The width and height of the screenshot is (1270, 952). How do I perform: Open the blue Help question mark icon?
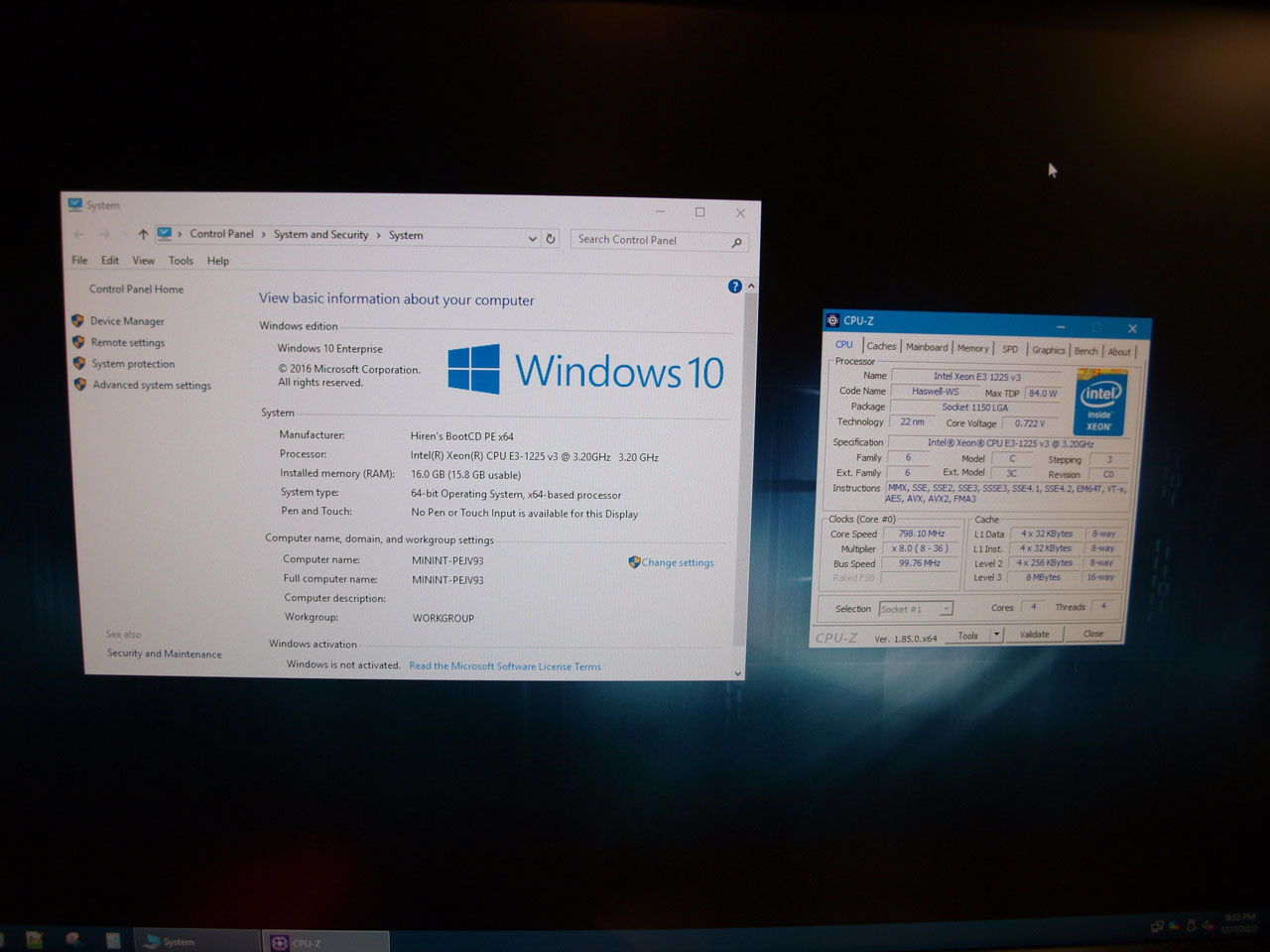[x=735, y=286]
